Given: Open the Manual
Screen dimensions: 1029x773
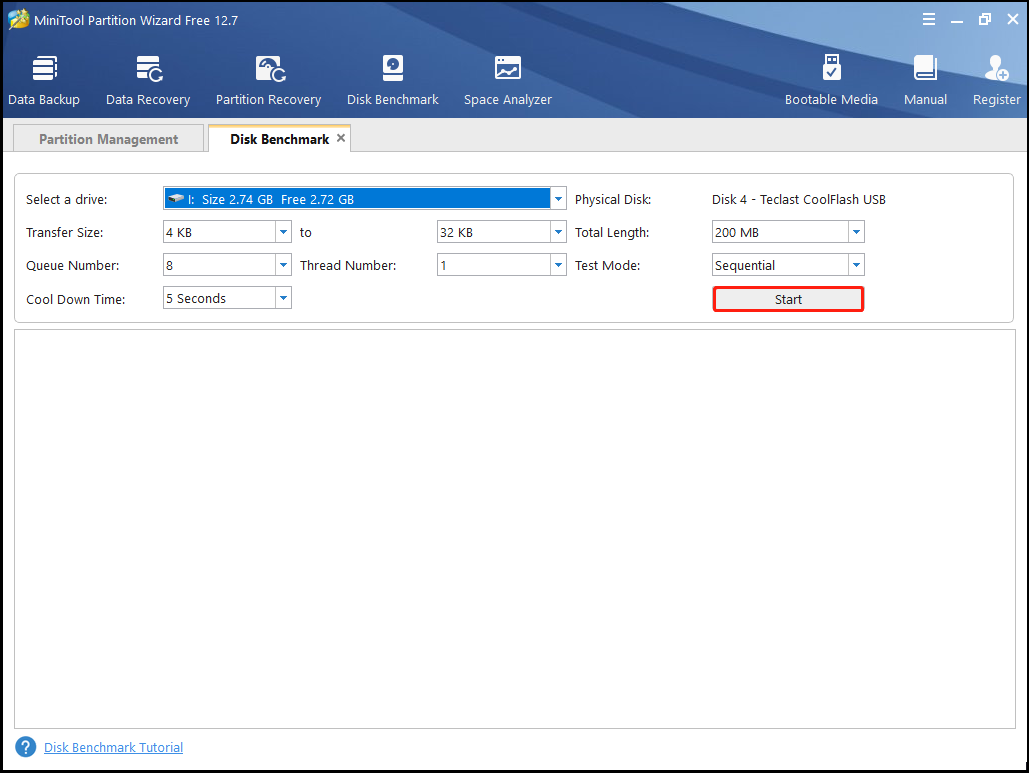Looking at the screenshot, I should click(925, 81).
